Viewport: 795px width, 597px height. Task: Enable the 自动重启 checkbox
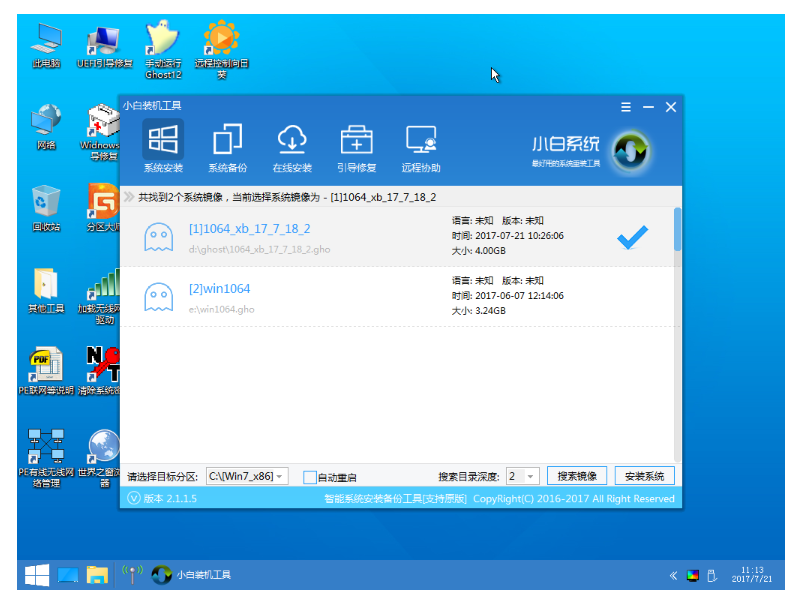[x=309, y=477]
